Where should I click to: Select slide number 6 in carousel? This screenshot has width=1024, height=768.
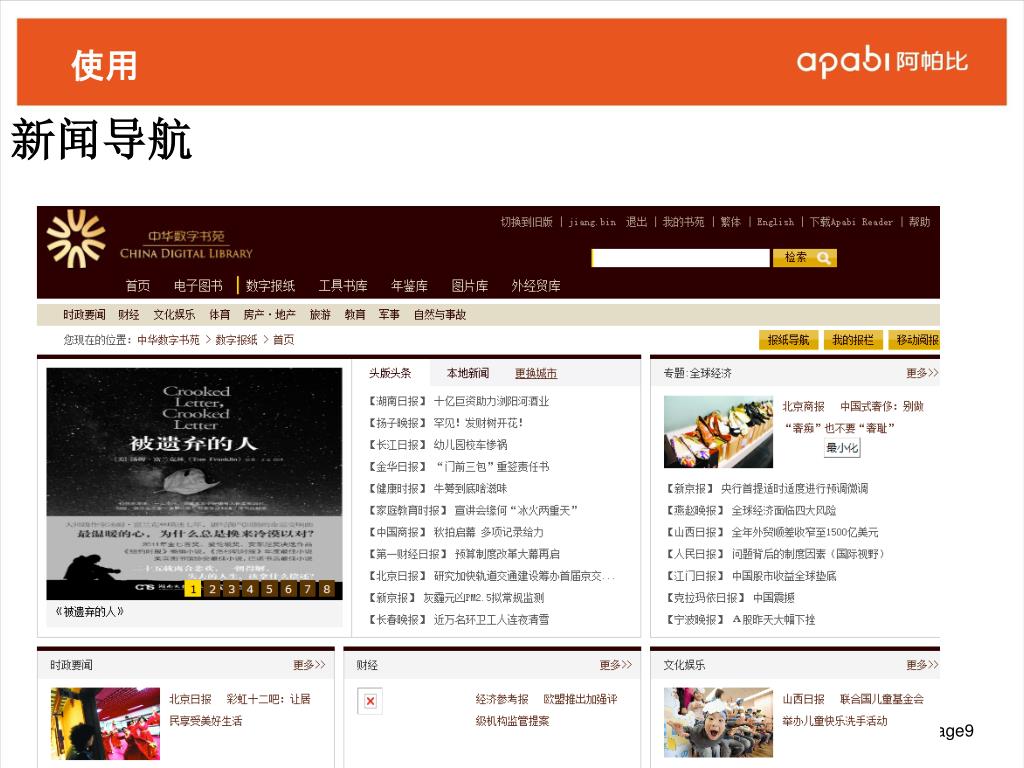coord(288,589)
